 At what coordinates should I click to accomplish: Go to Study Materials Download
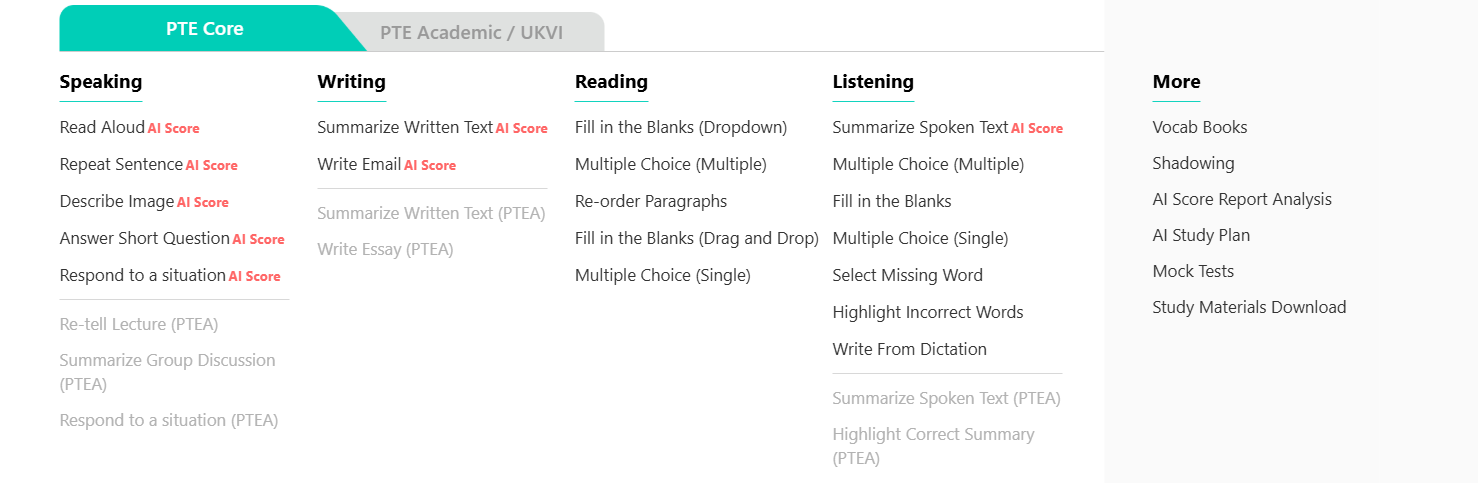[1249, 308]
